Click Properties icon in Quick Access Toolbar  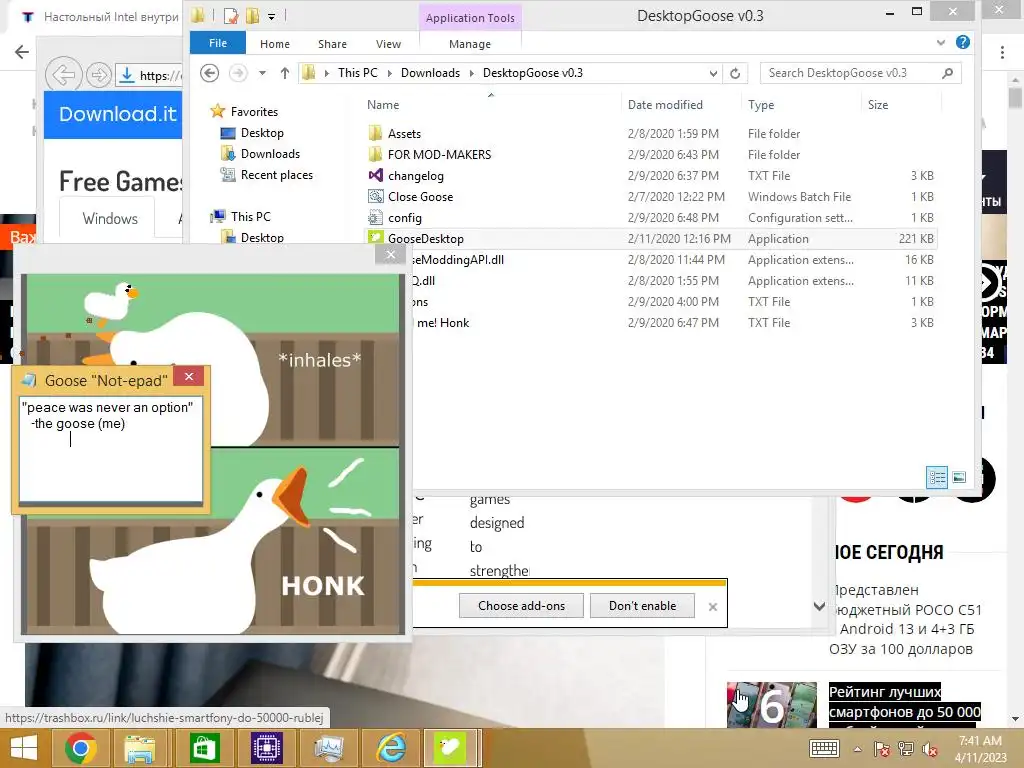click(x=231, y=16)
